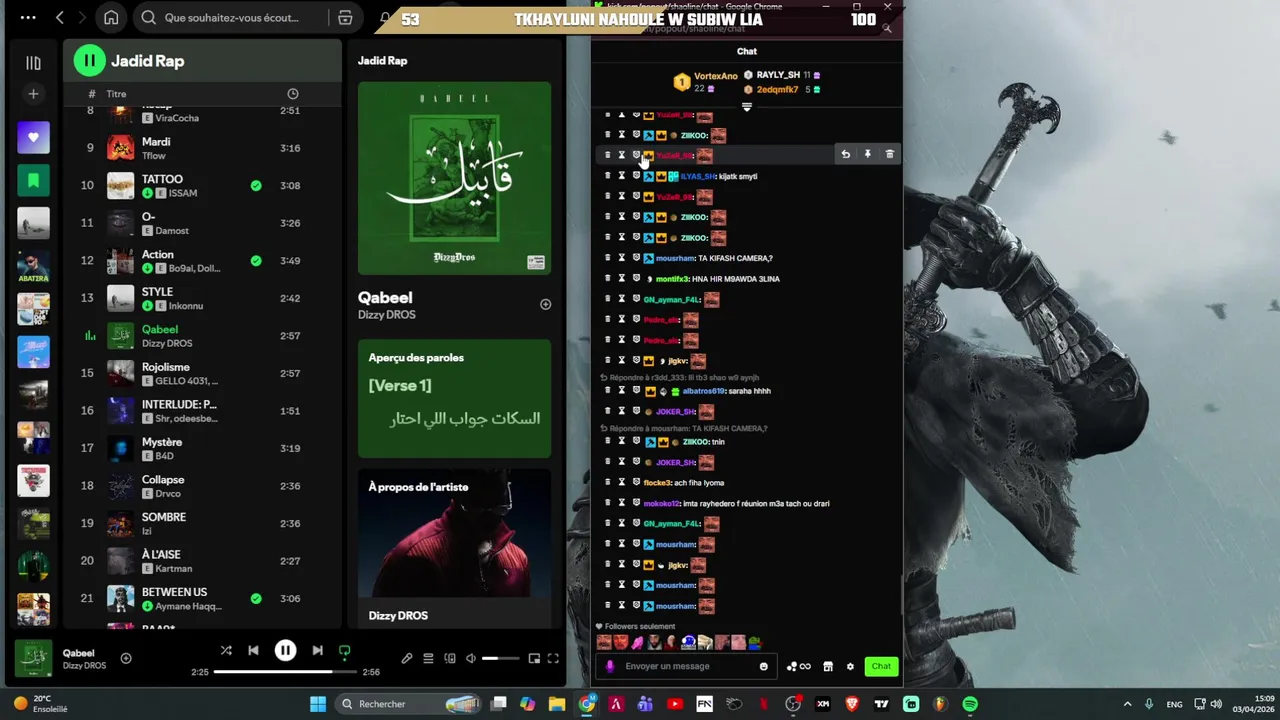
Task: Reply to the highlighted chat message
Action: click(845, 154)
